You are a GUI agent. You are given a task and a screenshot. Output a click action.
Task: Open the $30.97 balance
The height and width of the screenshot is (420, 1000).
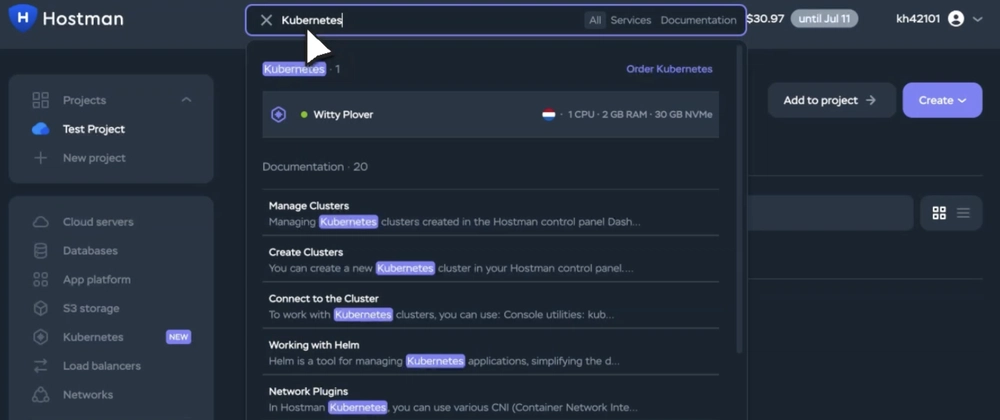click(765, 18)
